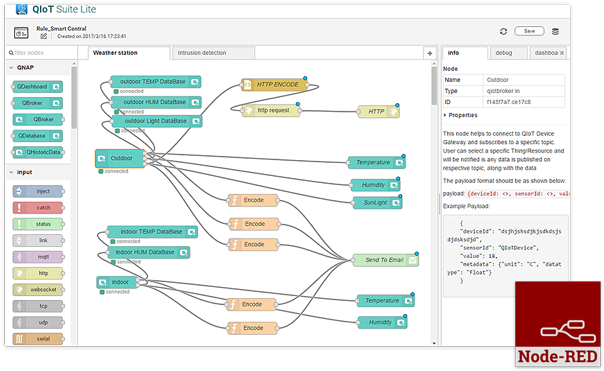This screenshot has width=604, height=371.
Task: Select the http input palette node
Action: [x=38, y=273]
